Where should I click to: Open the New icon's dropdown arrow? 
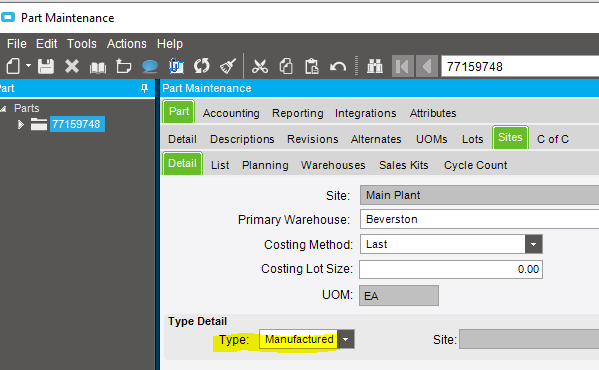pos(28,66)
